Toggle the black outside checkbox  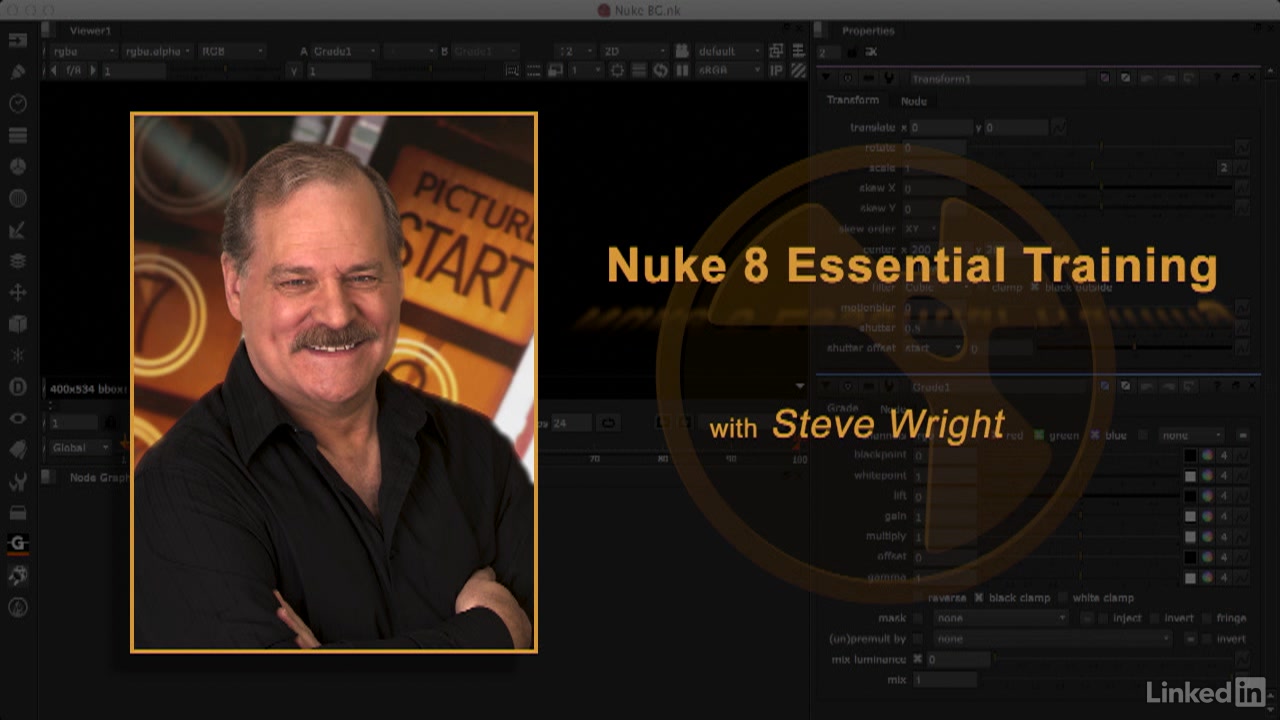(1035, 288)
